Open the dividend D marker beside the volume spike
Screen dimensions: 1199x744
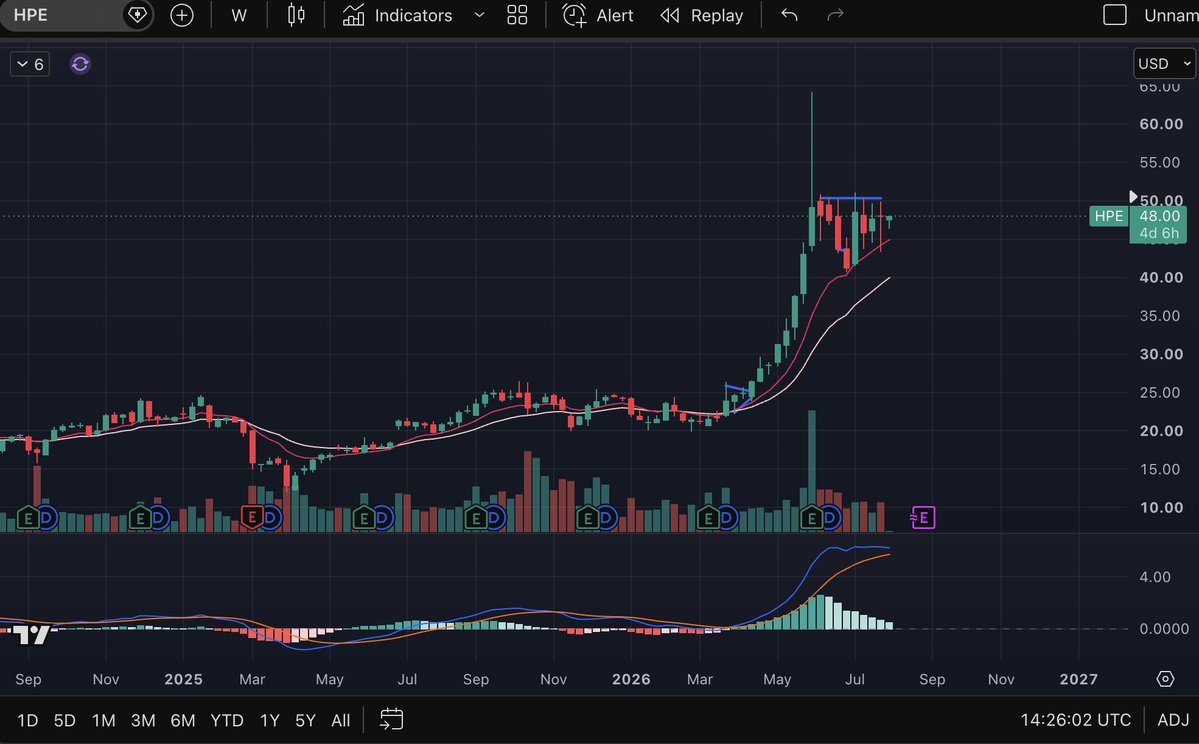coord(830,518)
